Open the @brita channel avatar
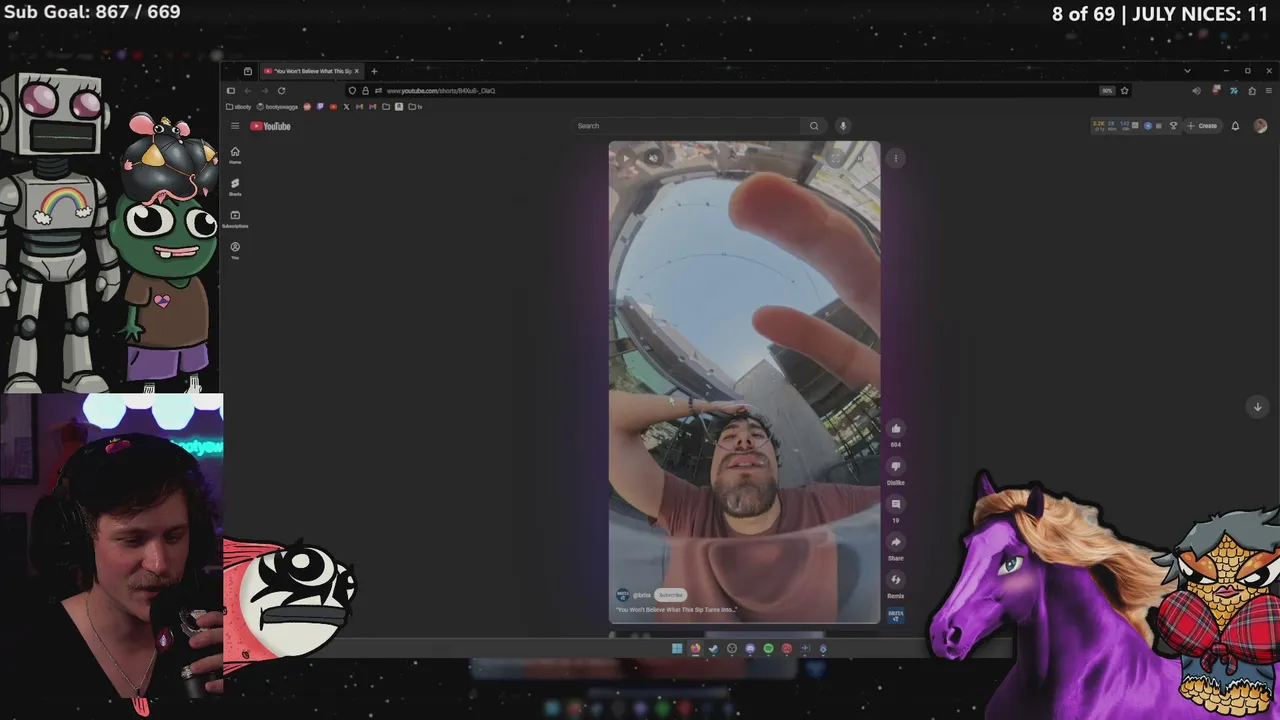This screenshot has height=720, width=1280. pos(623,595)
